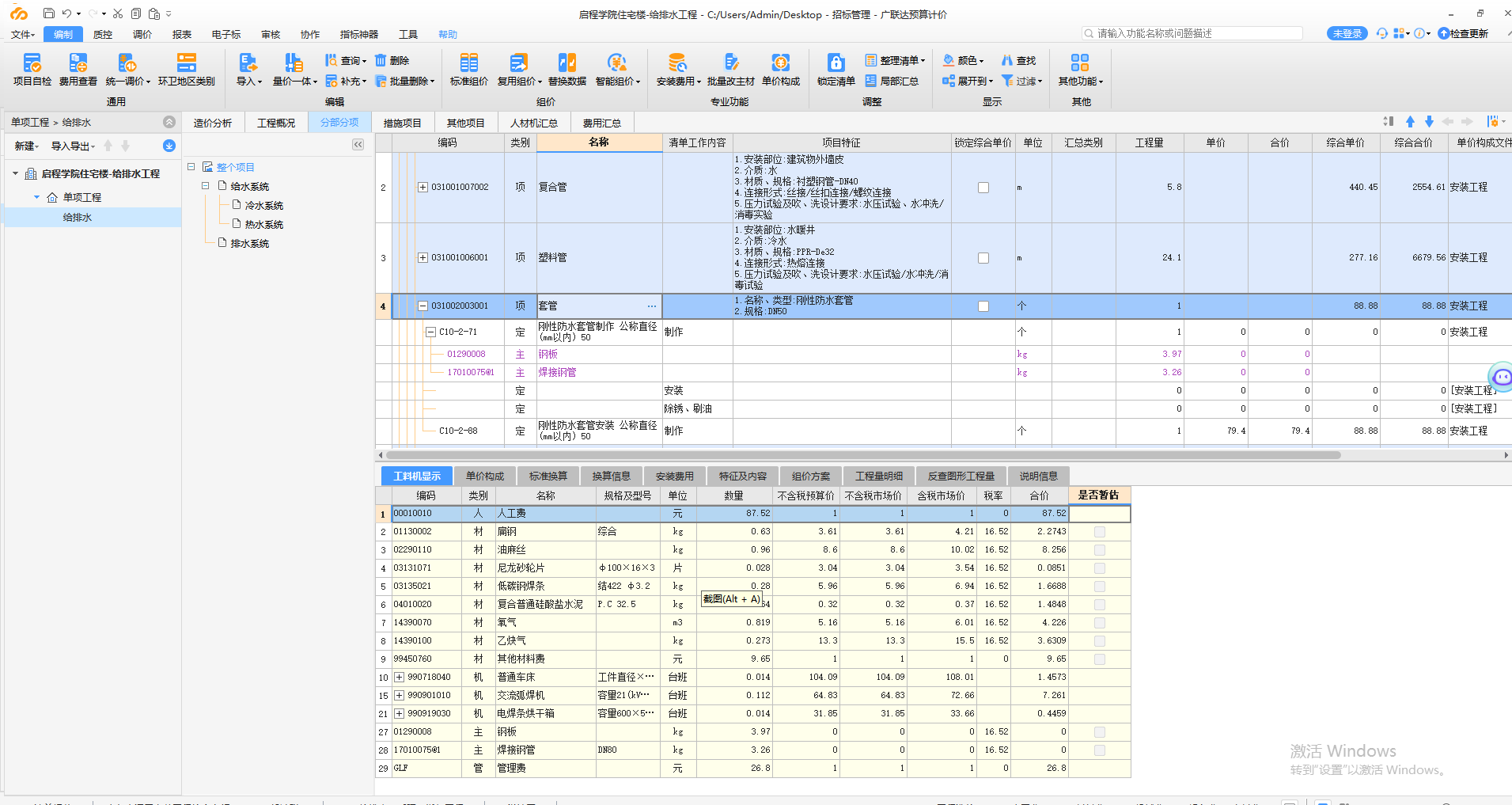Collapse quota C10-2-71
Viewport: 1512px width, 805px height.
[430, 332]
